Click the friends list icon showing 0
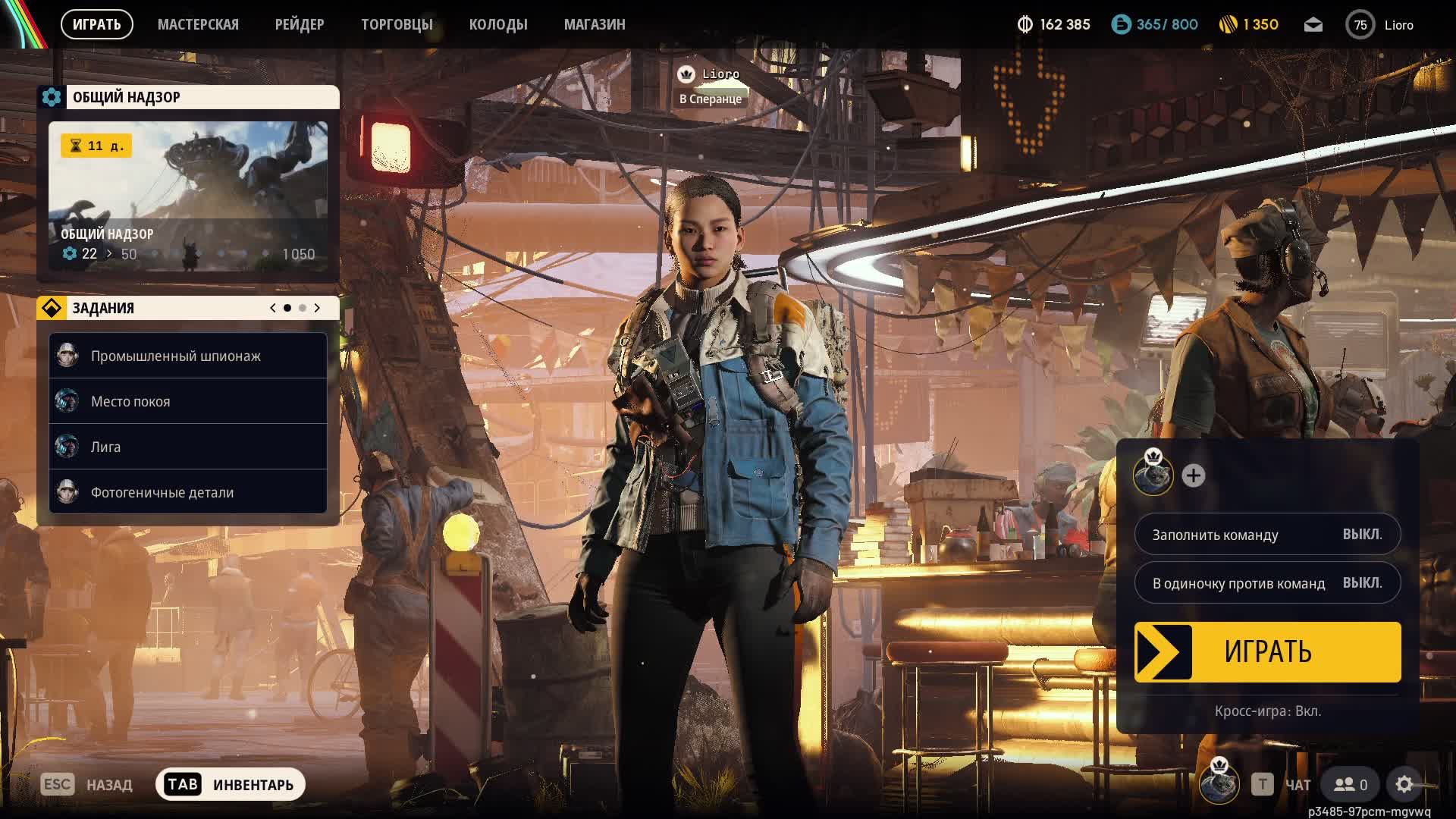 coord(1351,784)
